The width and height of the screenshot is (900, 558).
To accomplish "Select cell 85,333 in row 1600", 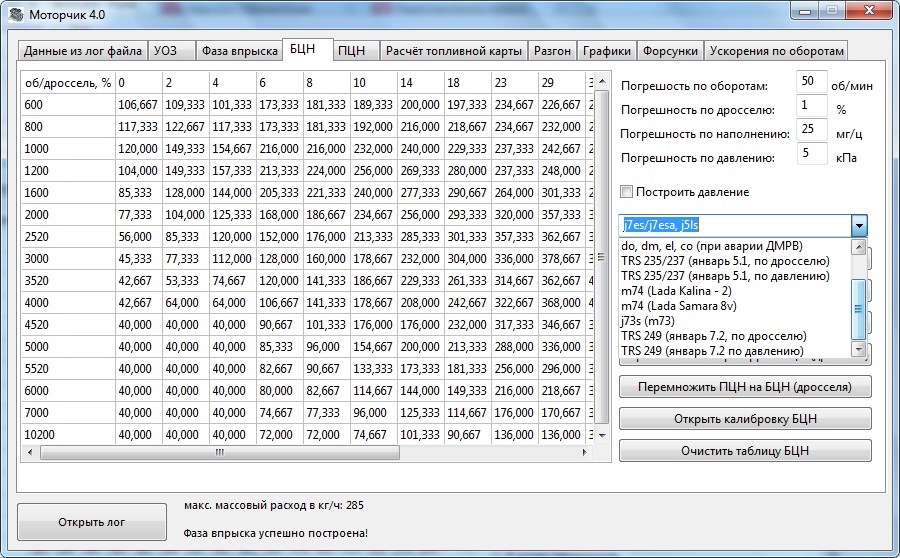I will (138, 193).
